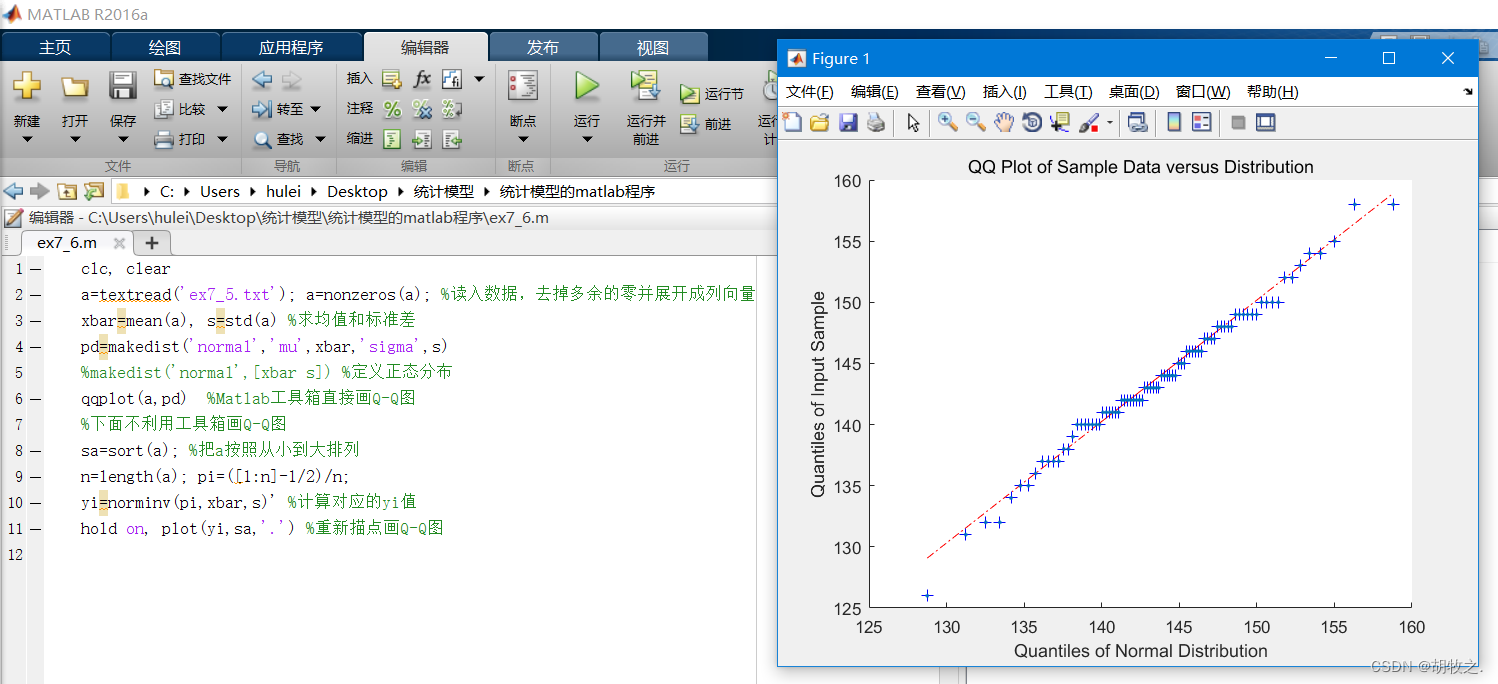This screenshot has width=1498, height=684.
Task: Click Advance (前进) in Run group
Action: (x=706, y=124)
